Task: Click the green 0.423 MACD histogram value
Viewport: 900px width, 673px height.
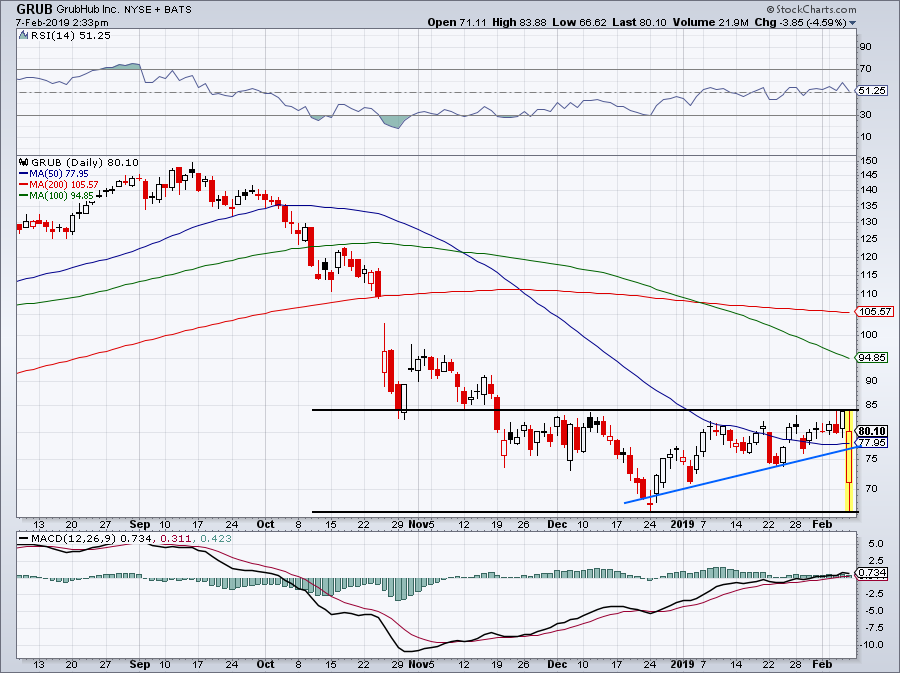Action: [x=214, y=539]
